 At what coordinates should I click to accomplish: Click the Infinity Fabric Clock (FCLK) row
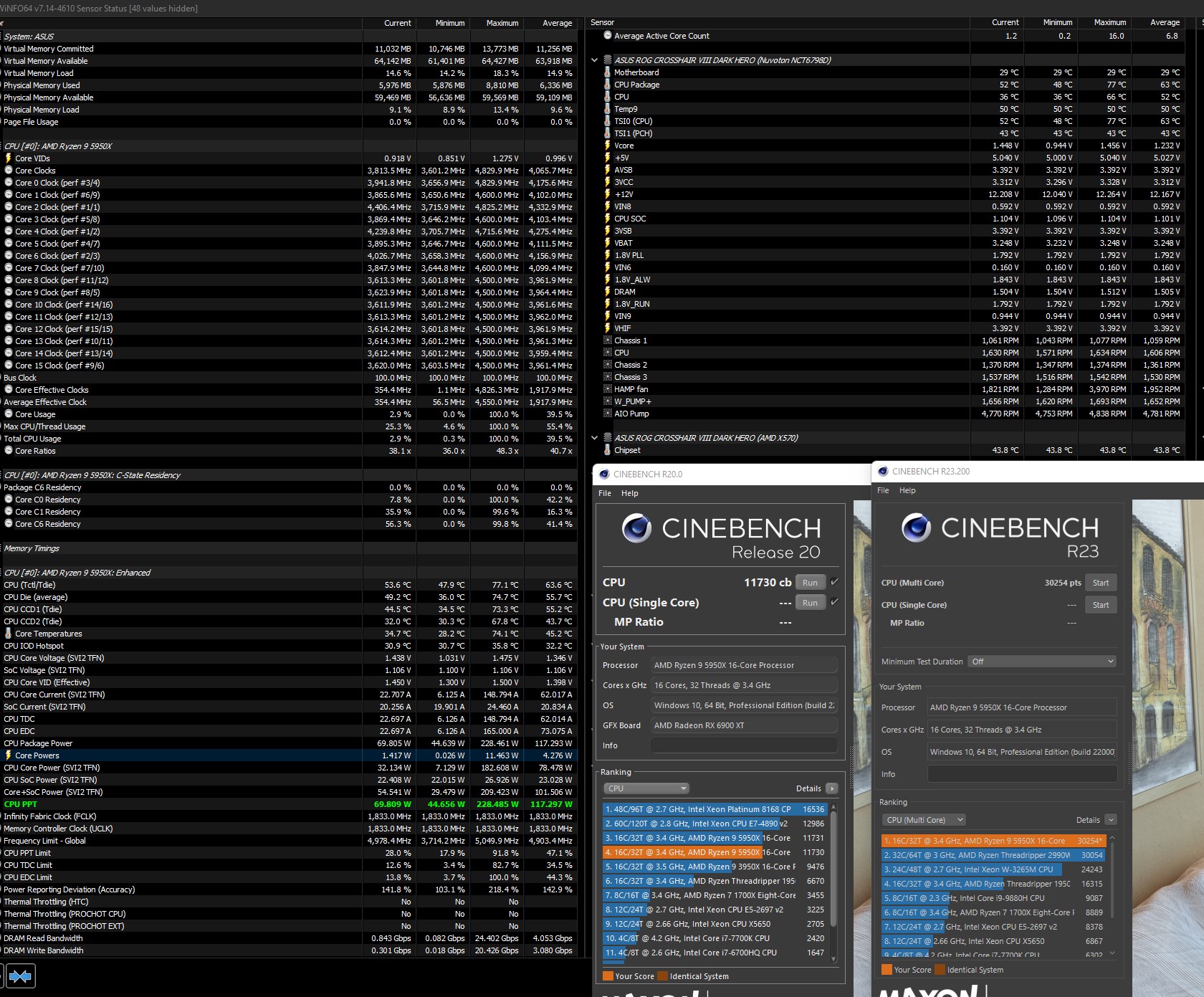(289, 816)
